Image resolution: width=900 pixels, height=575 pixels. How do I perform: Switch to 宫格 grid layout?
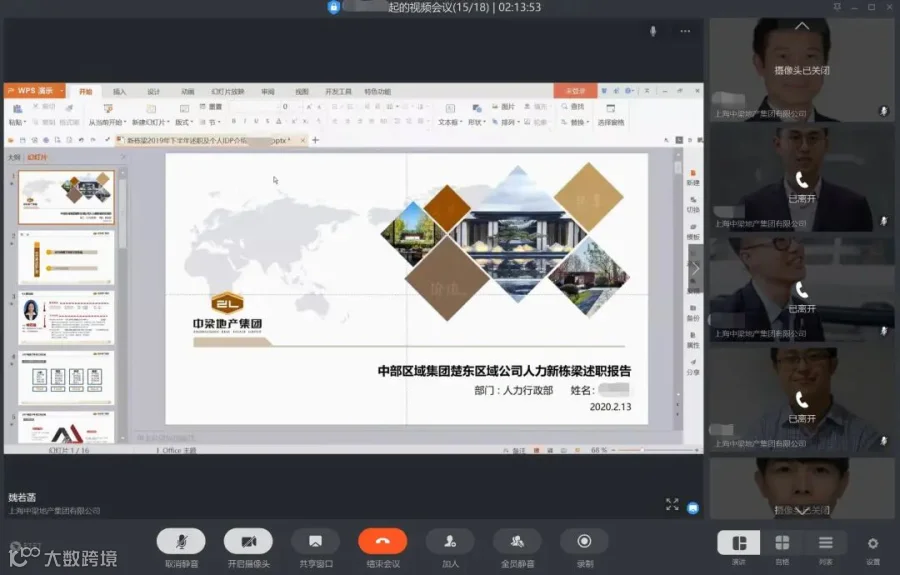782,543
